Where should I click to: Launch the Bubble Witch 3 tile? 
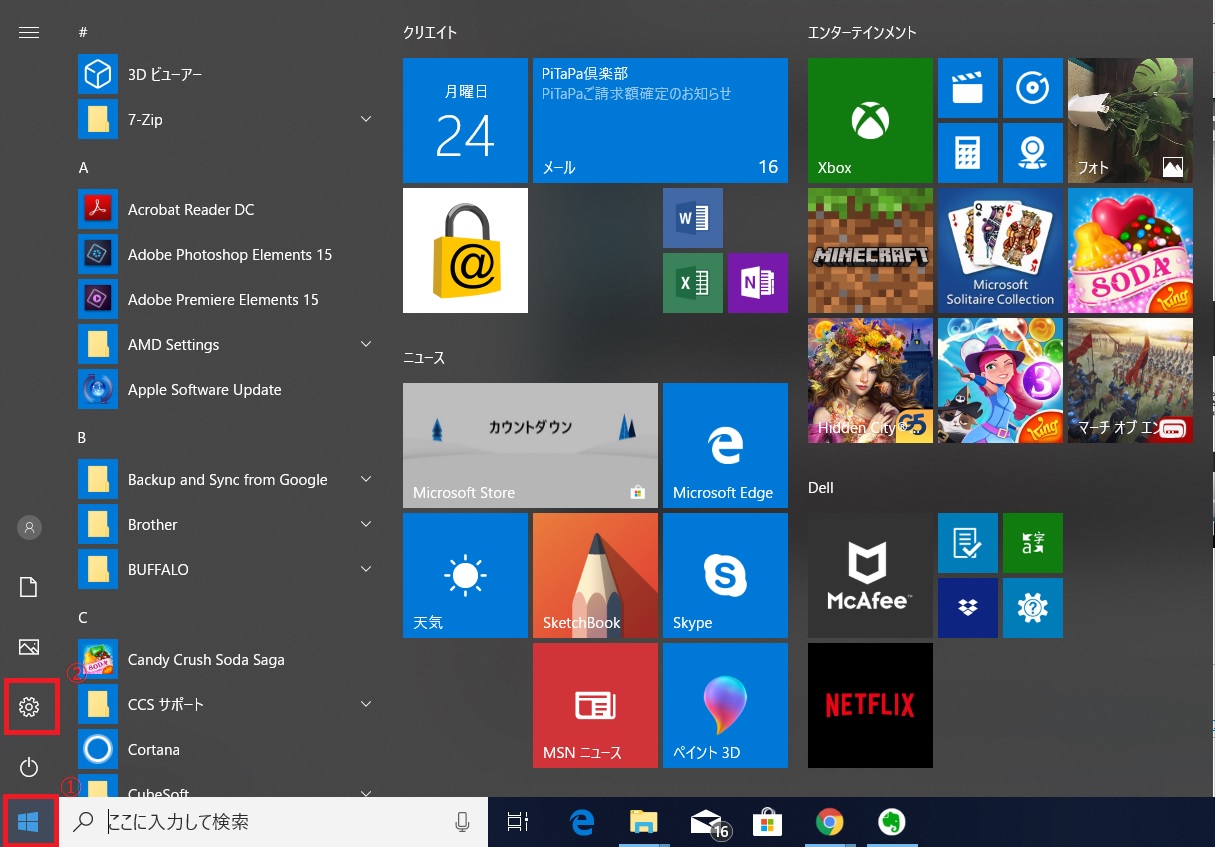(1000, 380)
